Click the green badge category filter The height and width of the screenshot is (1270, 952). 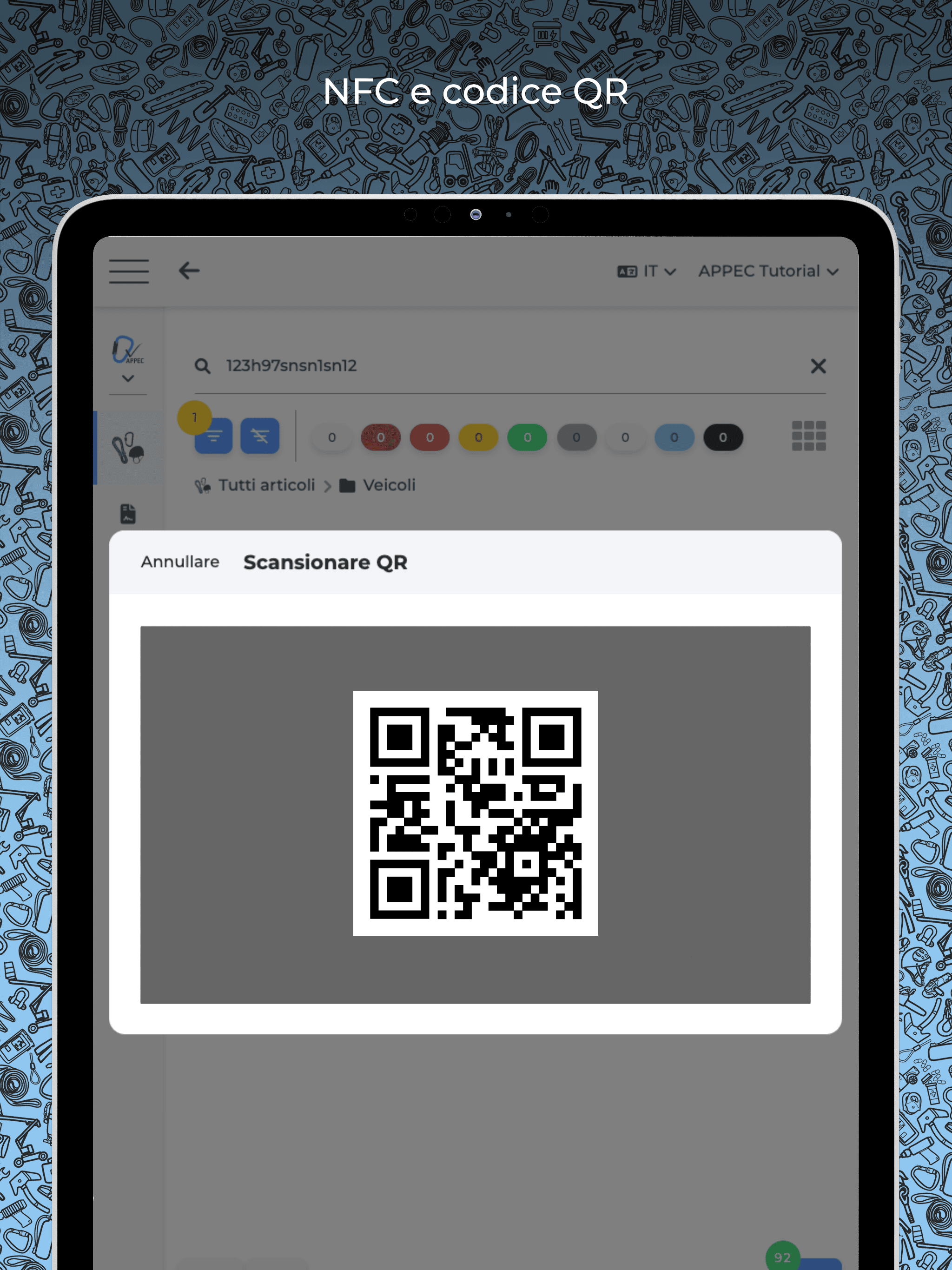(x=527, y=437)
